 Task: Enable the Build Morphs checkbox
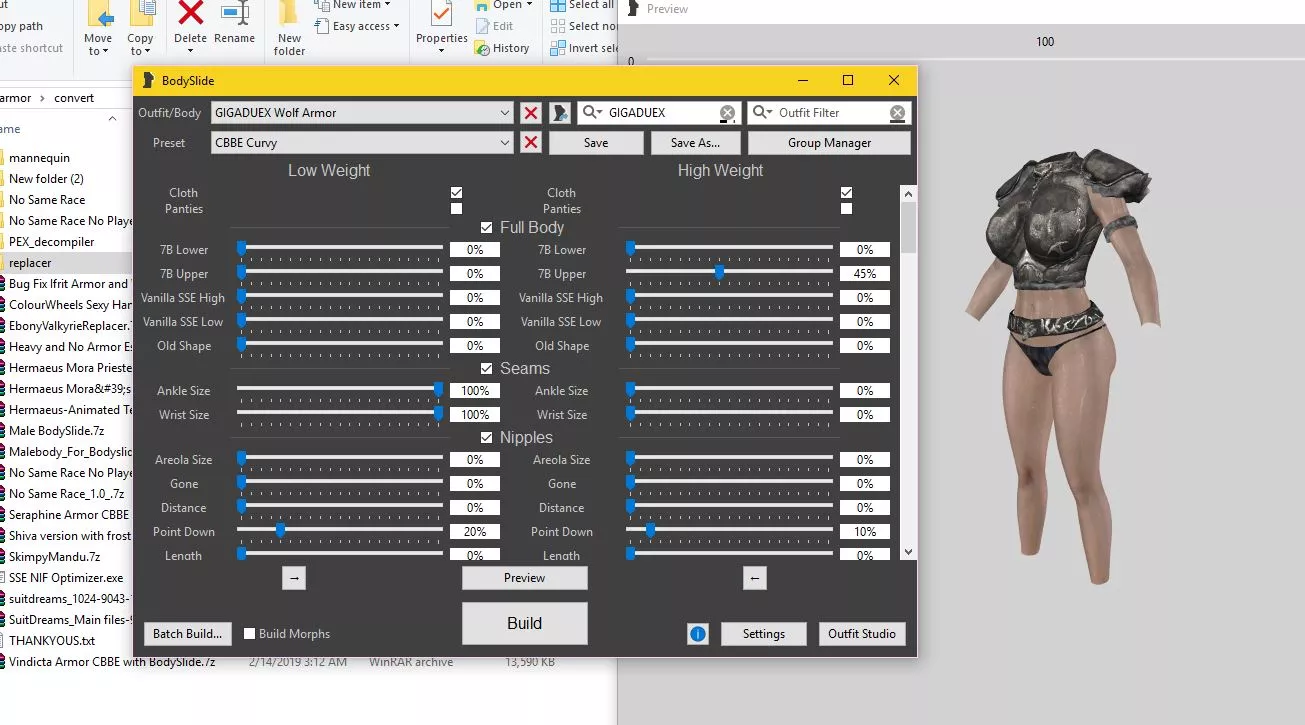click(x=250, y=634)
